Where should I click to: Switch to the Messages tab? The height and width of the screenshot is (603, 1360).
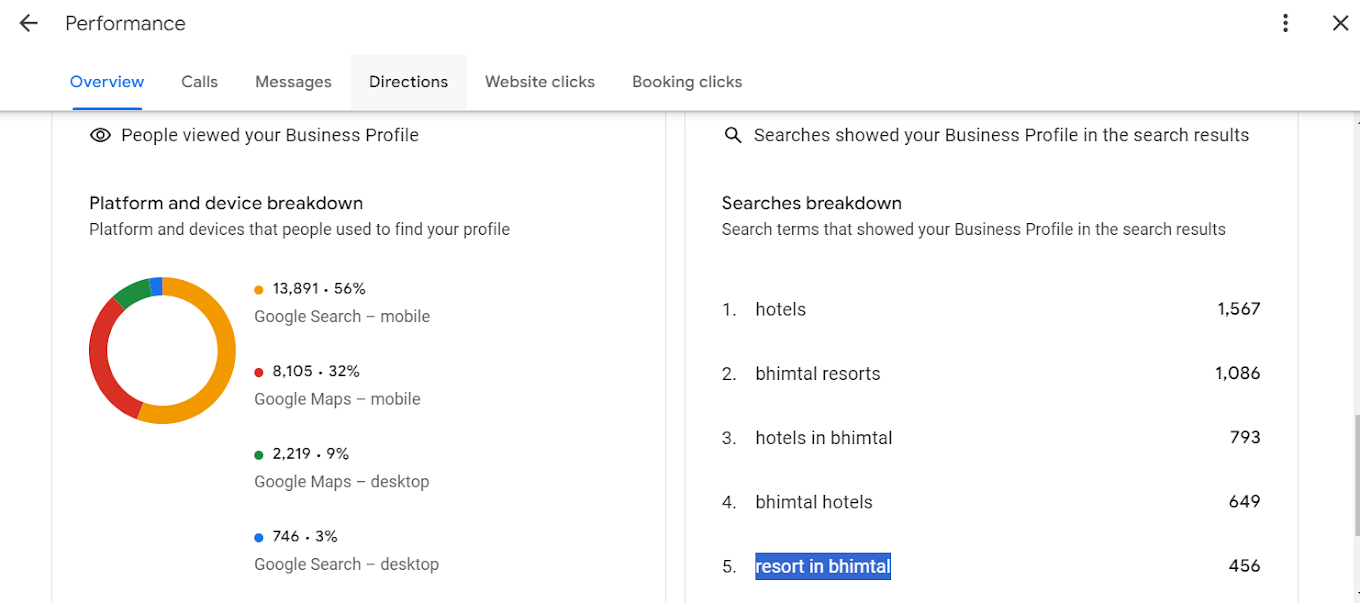pyautogui.click(x=292, y=81)
